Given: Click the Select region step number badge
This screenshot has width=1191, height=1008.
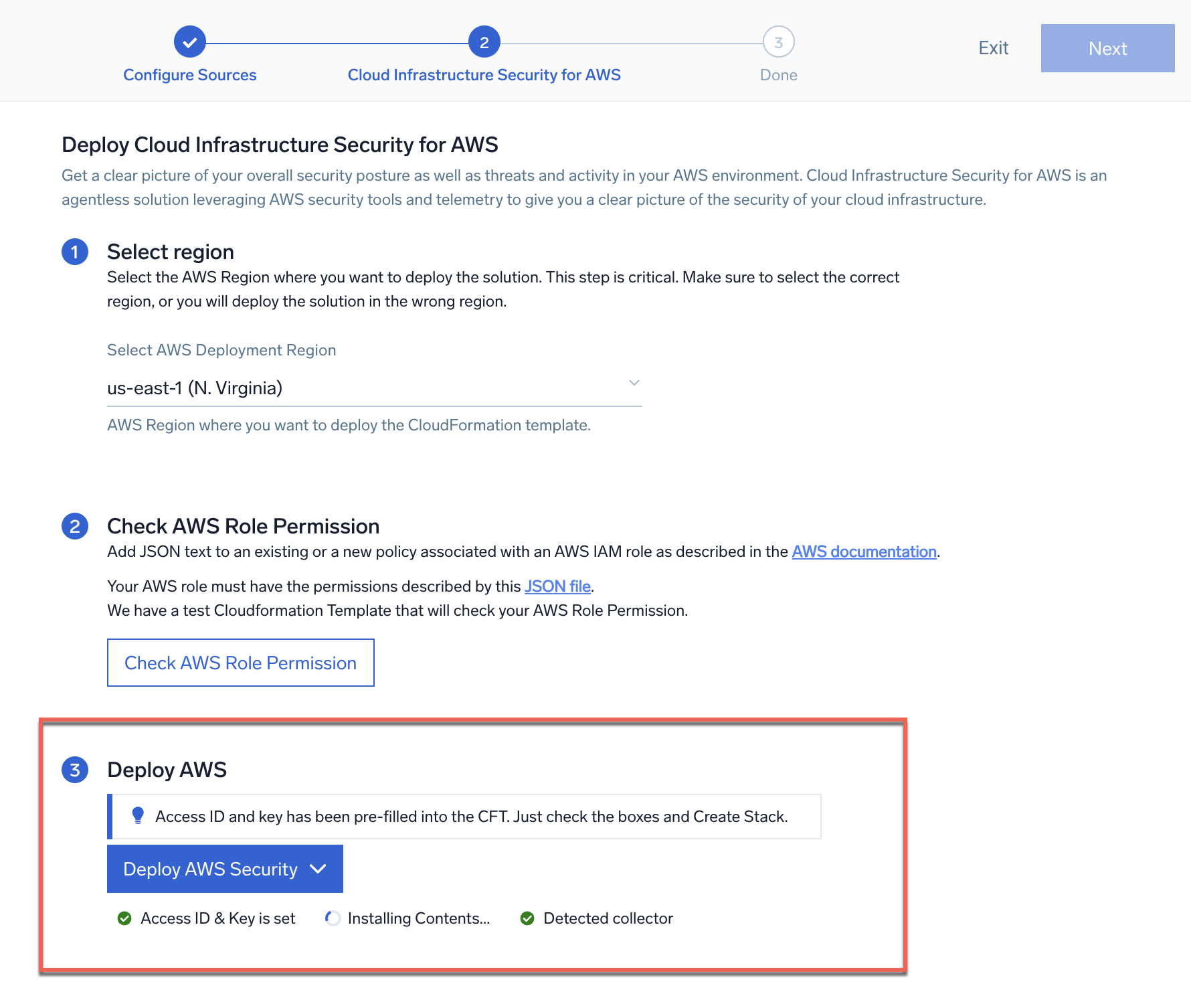Looking at the screenshot, I should coord(75,252).
